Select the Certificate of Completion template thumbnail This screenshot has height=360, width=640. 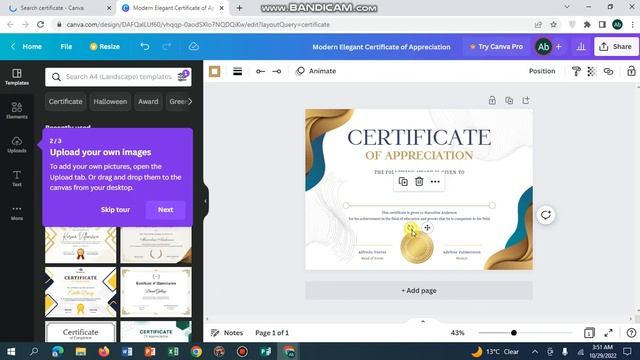(80, 332)
